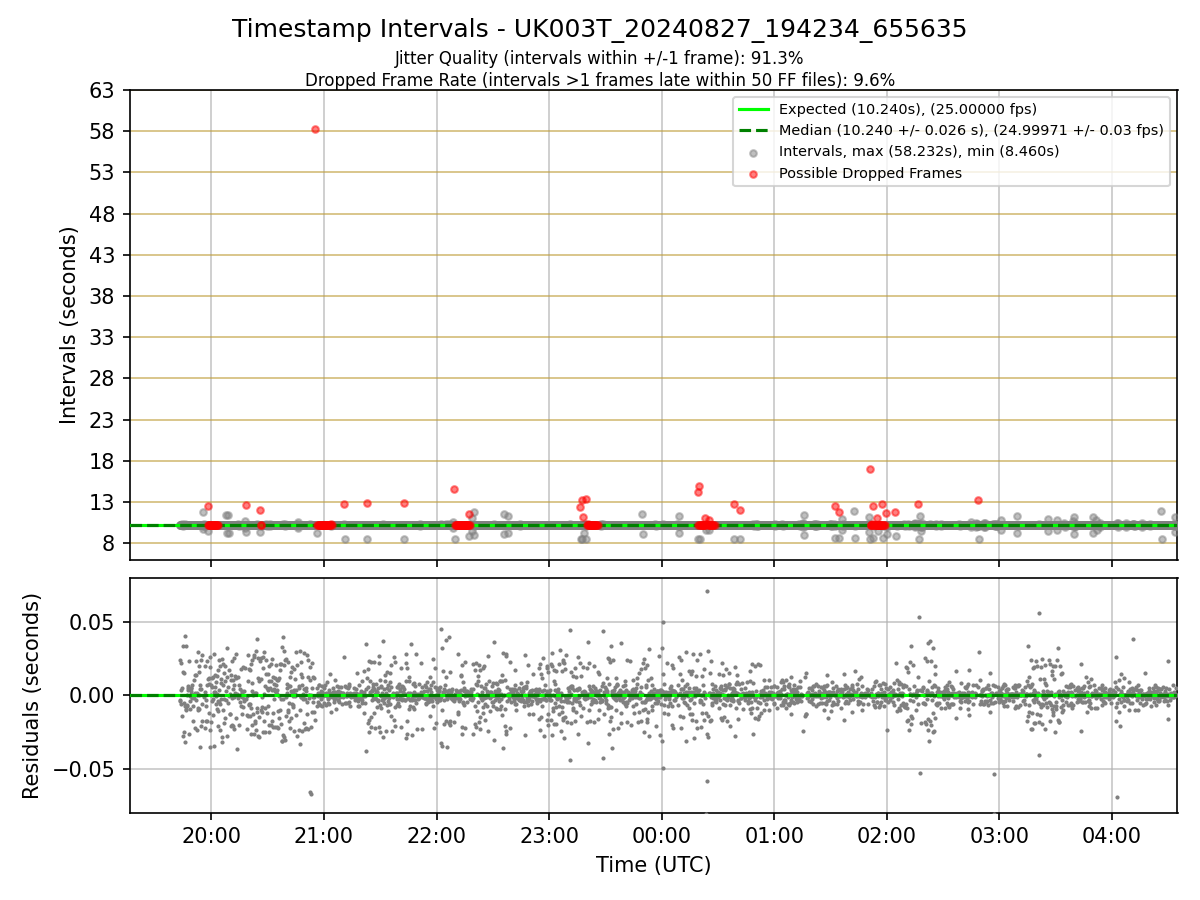The image size is (1200, 900).
Task: Click legend entry 'Intervals, max (58.232s), min (8.460s)'
Action: (x=919, y=151)
